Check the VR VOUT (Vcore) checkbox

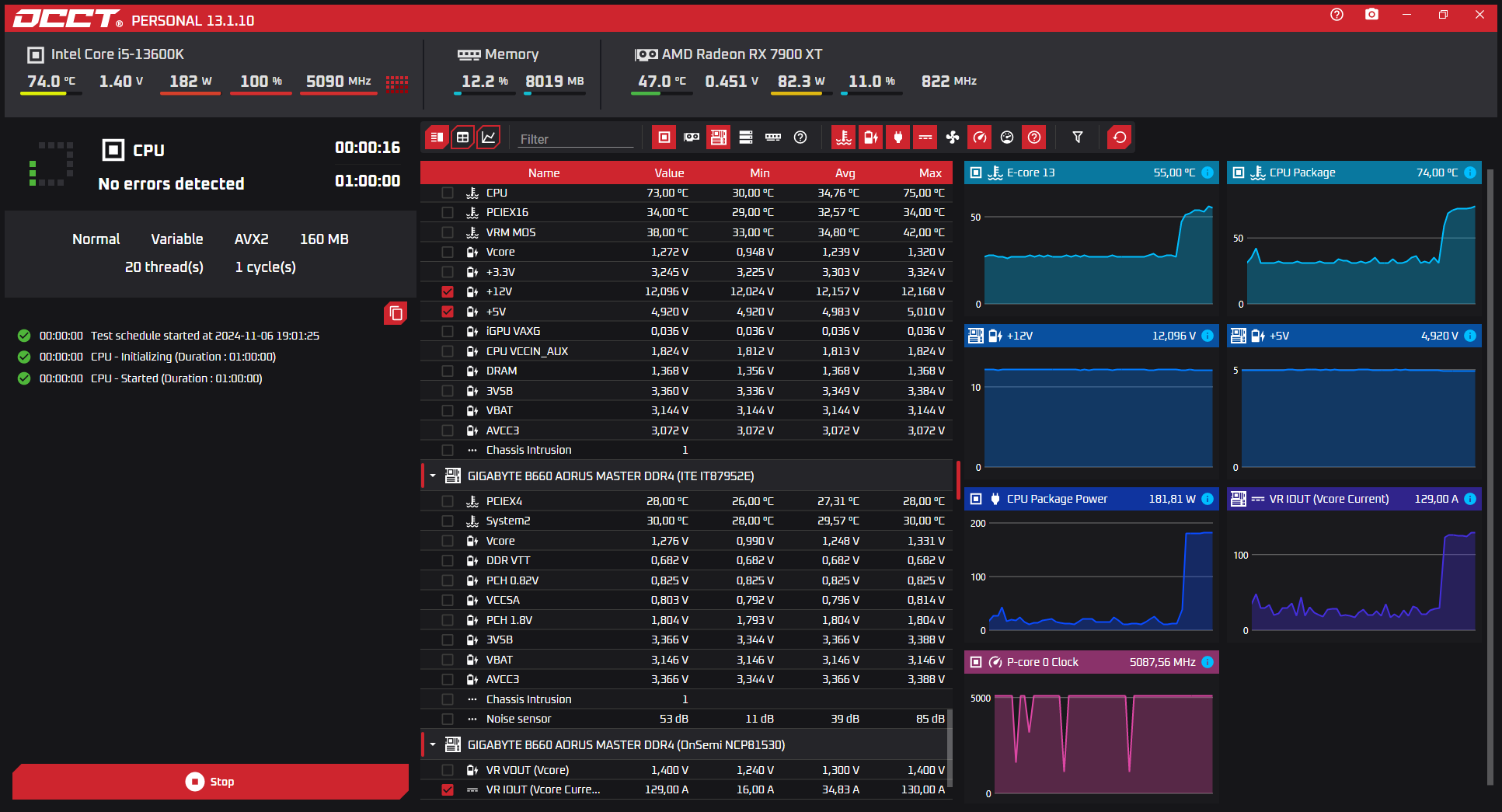(x=448, y=770)
